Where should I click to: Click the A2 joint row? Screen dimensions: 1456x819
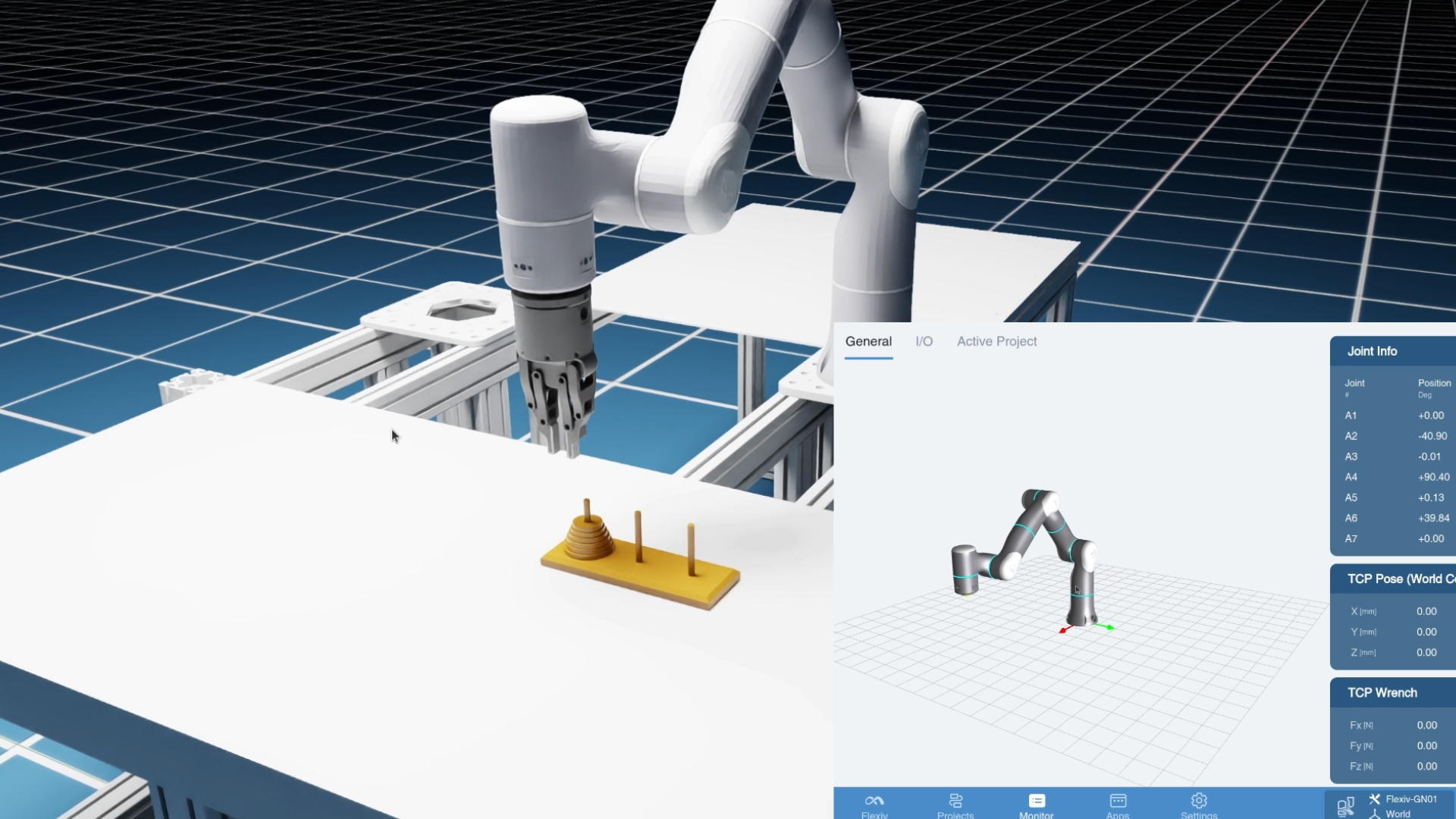1351,436
